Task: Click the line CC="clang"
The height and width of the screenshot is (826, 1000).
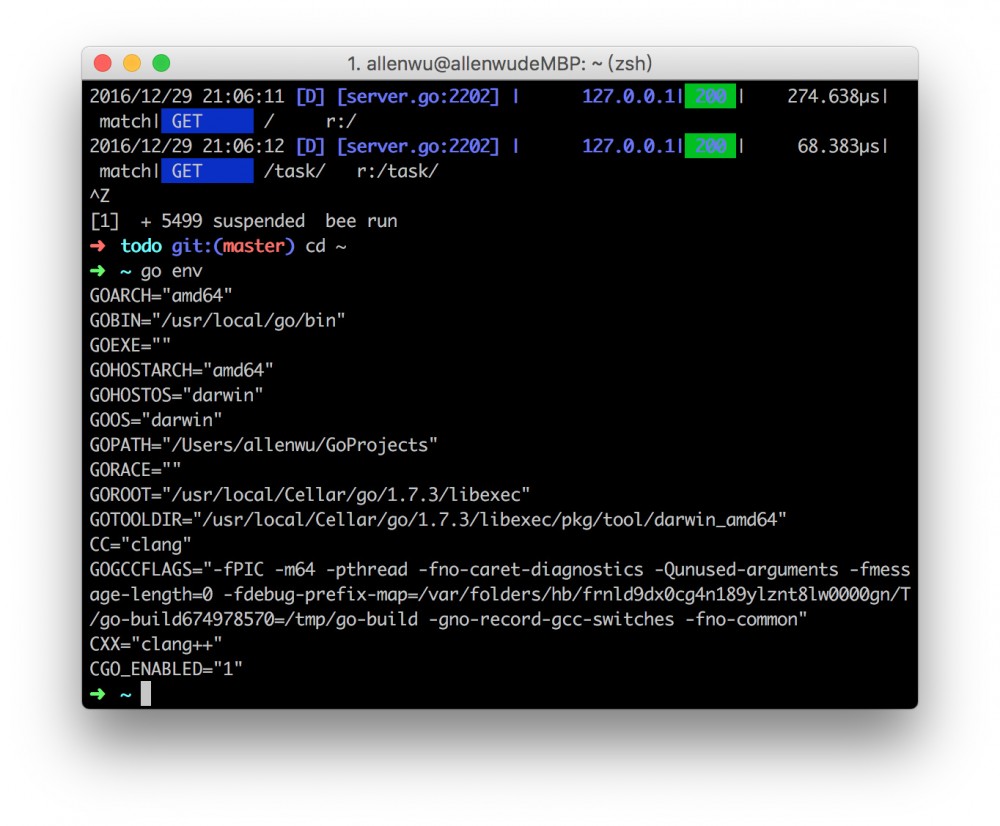Action: 141,544
